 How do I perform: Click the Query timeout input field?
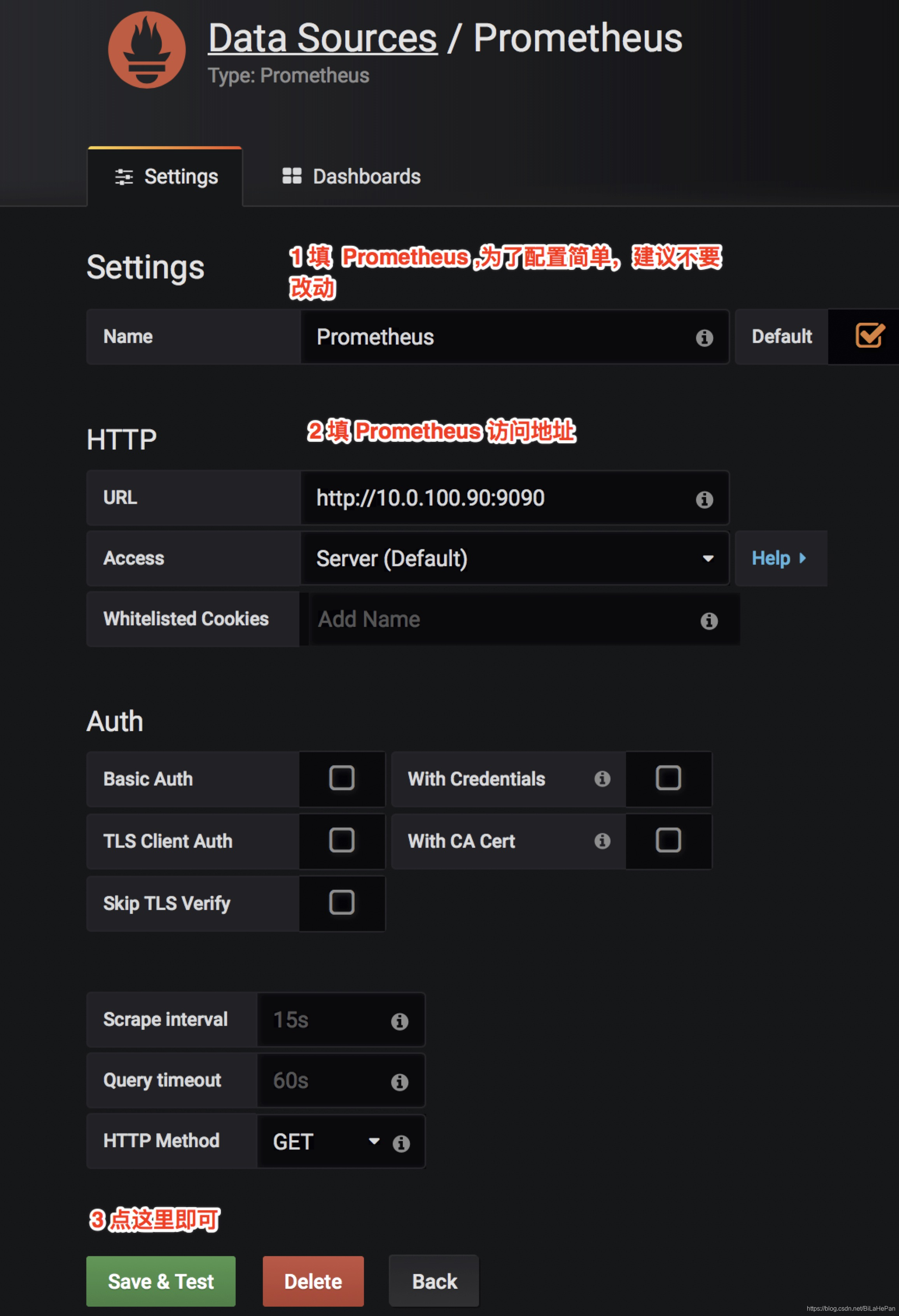(x=341, y=1080)
